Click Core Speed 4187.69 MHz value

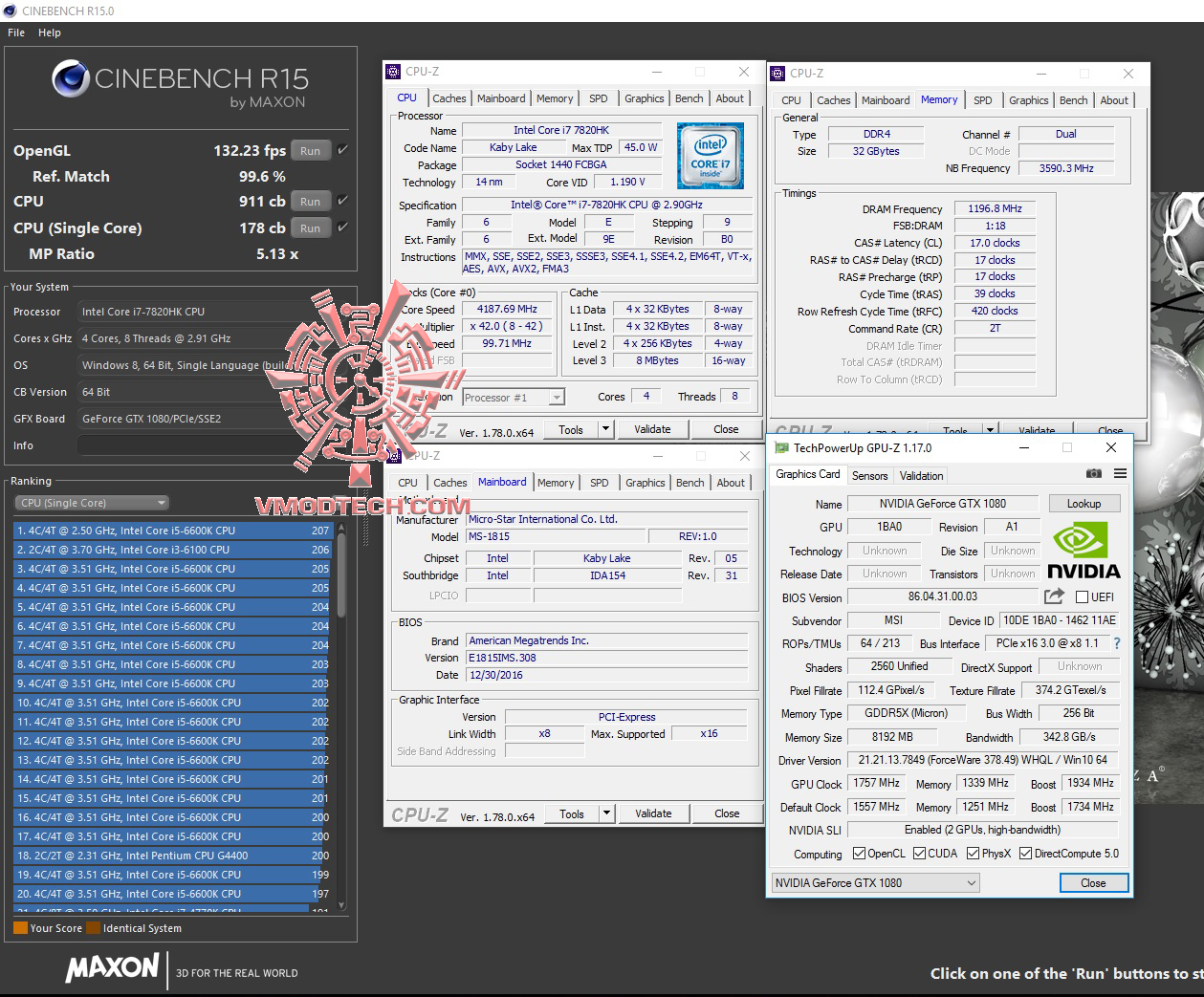click(x=507, y=309)
